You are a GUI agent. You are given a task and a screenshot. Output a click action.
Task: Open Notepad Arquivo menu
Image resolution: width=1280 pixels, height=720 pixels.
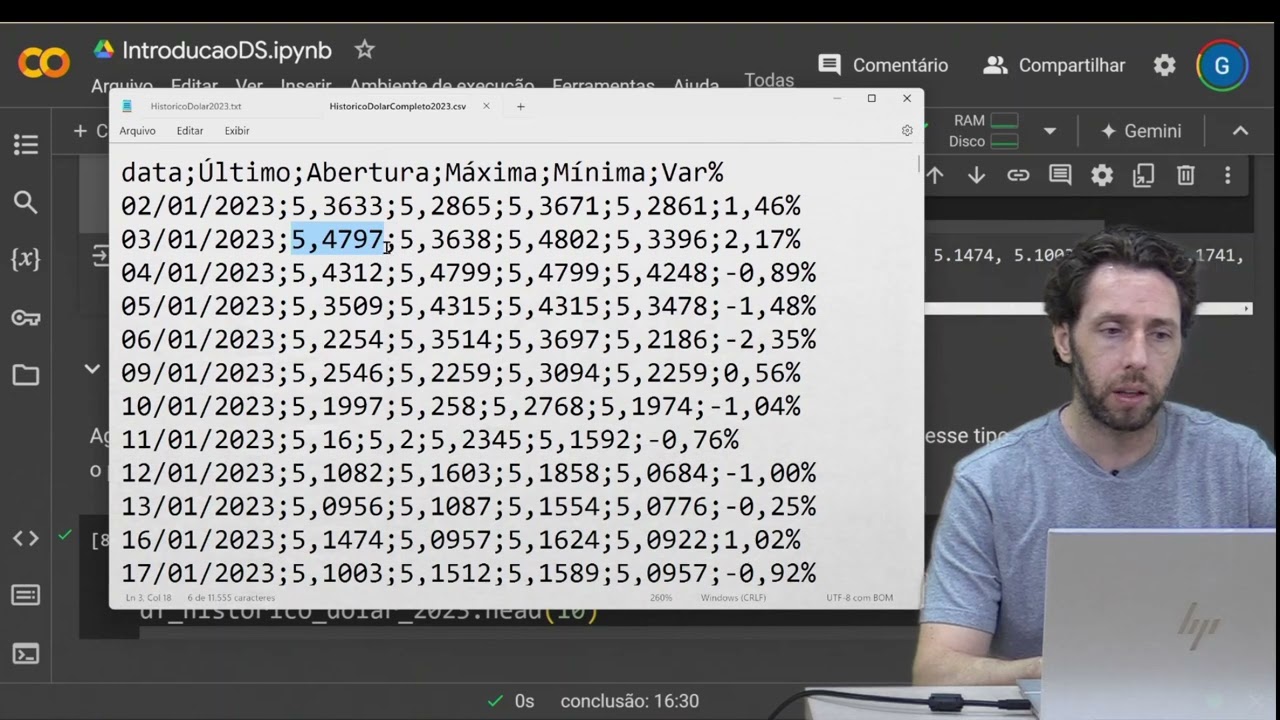(x=137, y=131)
